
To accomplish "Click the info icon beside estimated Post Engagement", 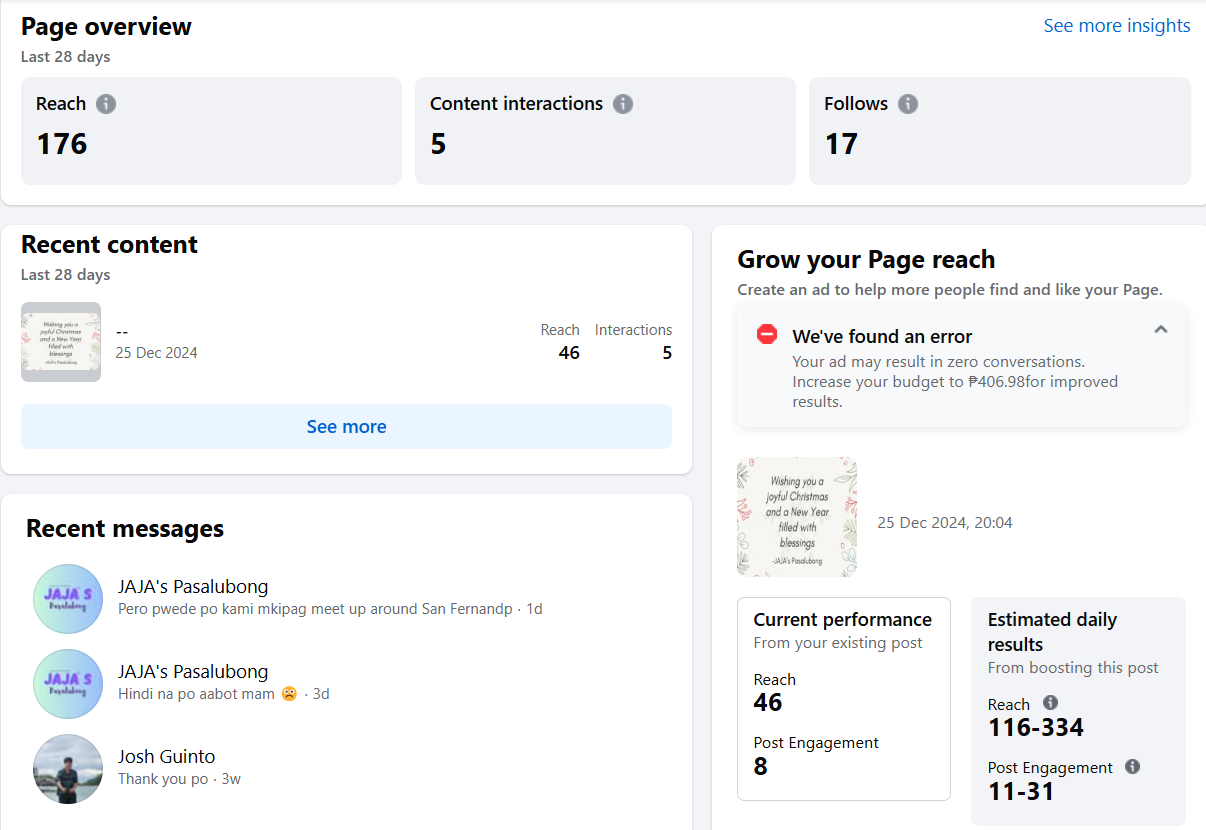I will 1132,766.
